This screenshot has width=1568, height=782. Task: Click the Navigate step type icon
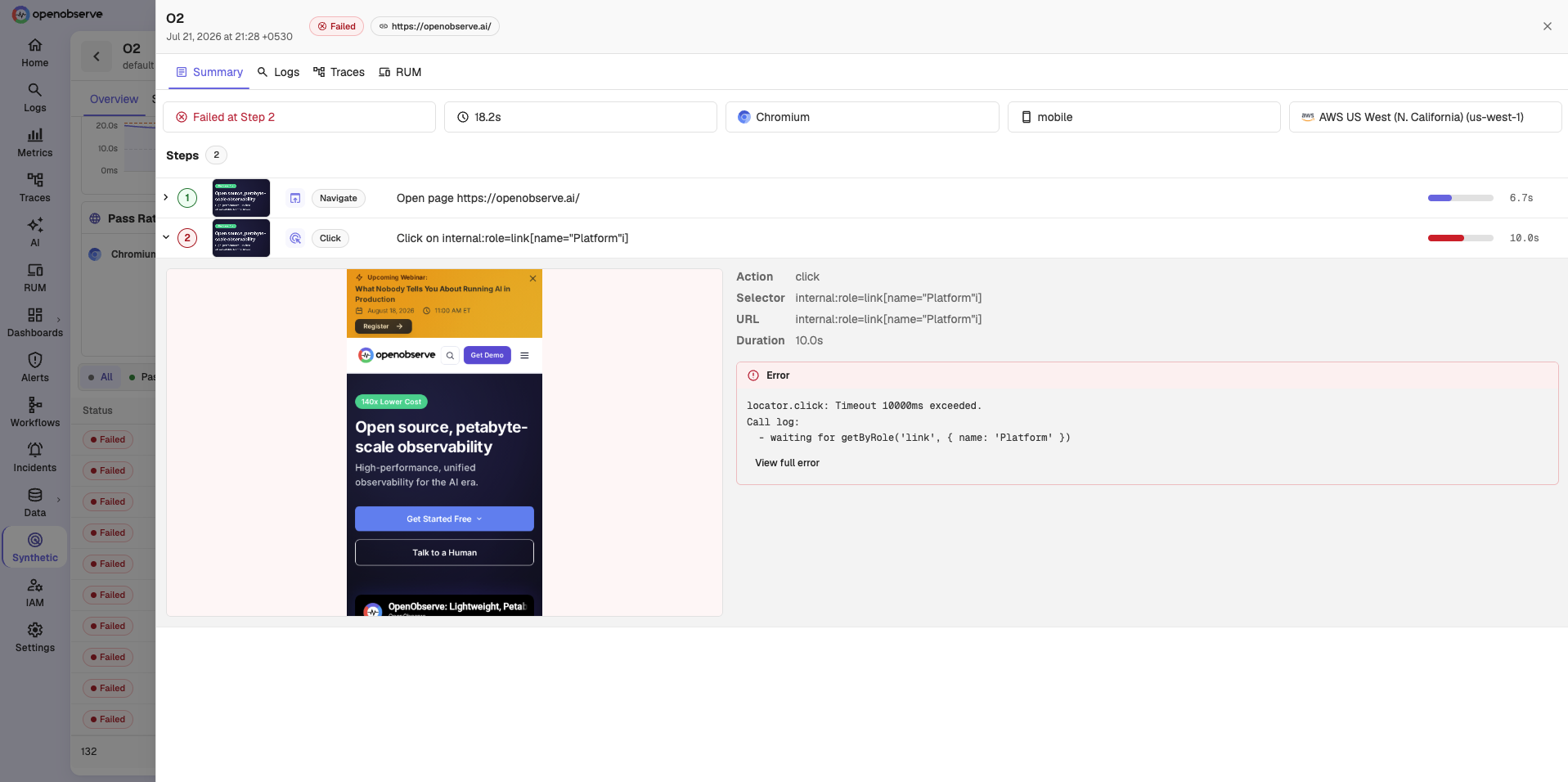(295, 198)
